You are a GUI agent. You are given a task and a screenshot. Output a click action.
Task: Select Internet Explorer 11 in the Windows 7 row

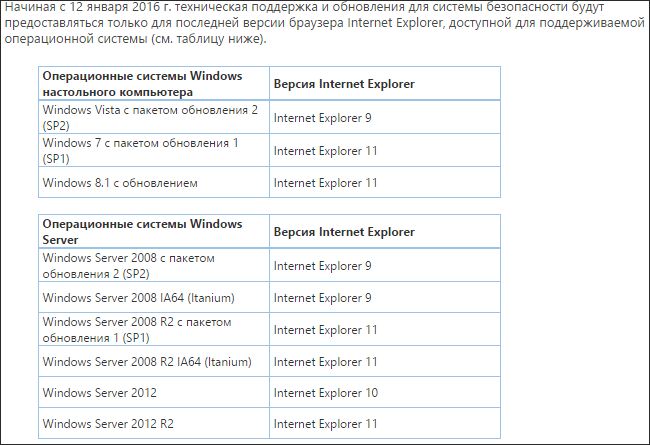[x=325, y=151]
